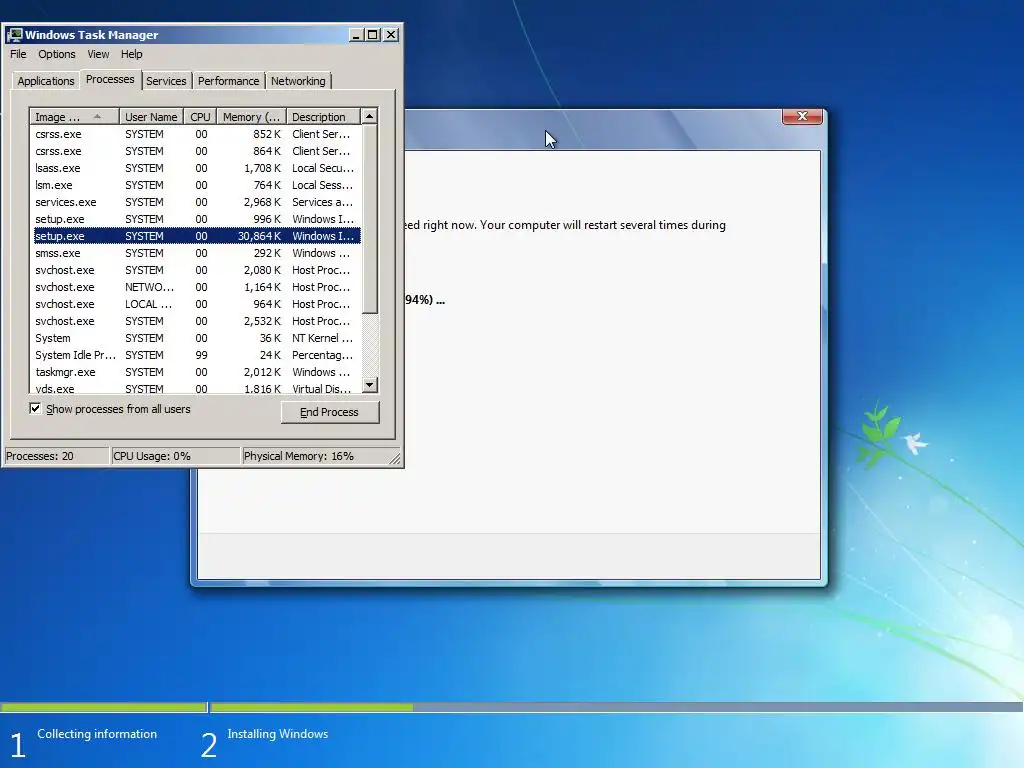This screenshot has height=768, width=1024.
Task: Click the Installing Windows step label
Action: click(278, 734)
